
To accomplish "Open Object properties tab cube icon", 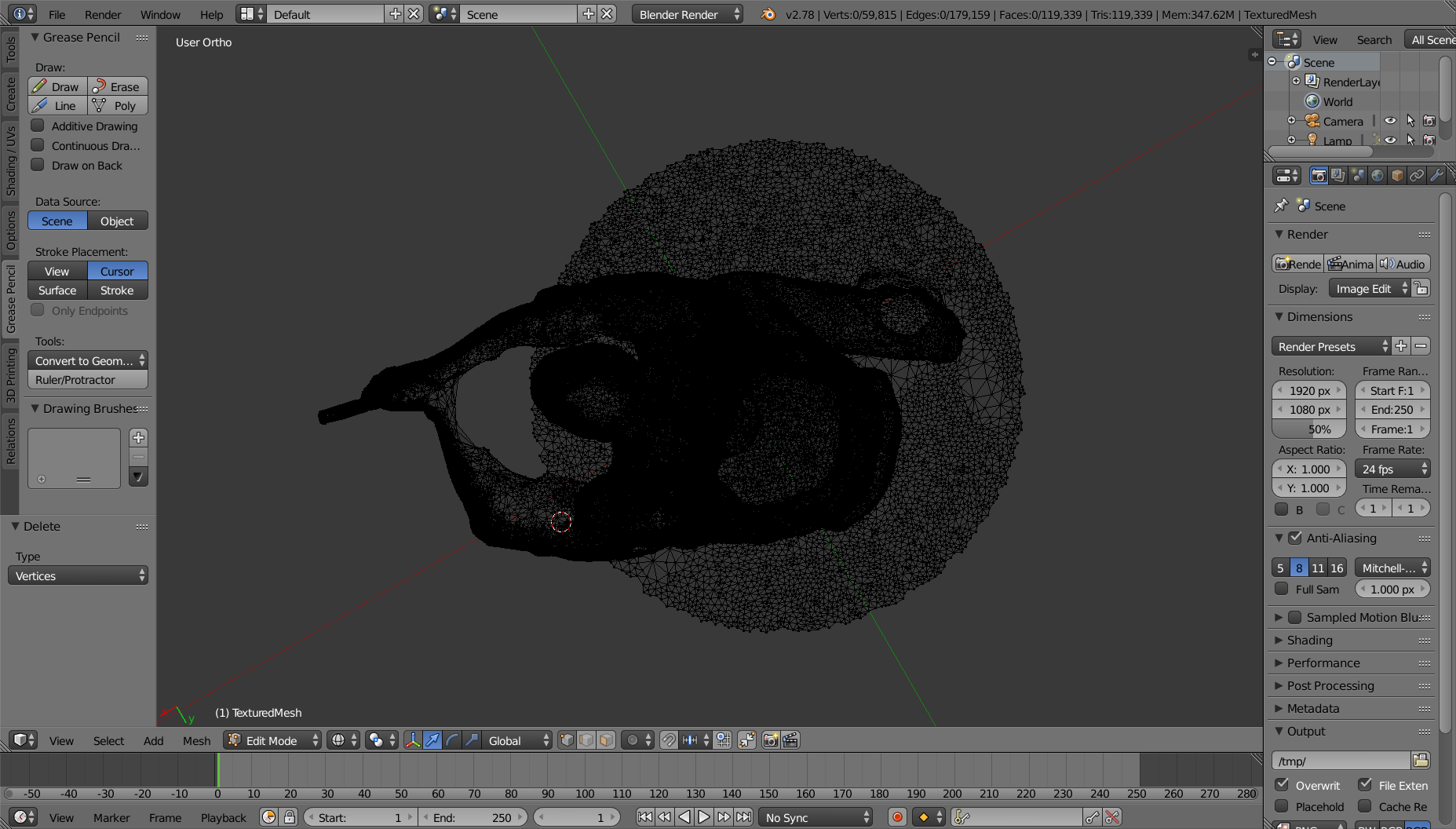I will tap(1397, 176).
